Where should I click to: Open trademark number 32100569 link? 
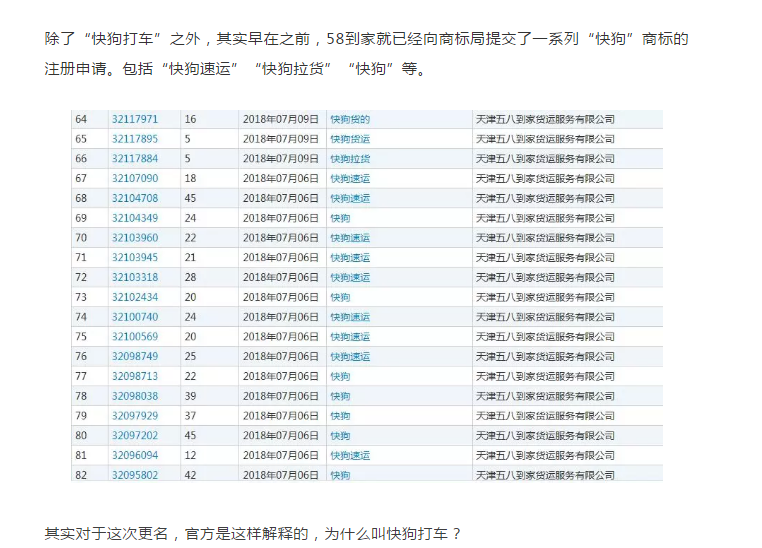point(135,337)
